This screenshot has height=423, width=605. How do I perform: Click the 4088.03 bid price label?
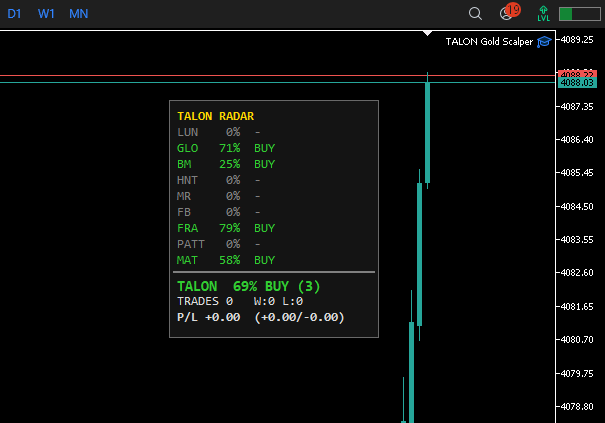tap(577, 83)
